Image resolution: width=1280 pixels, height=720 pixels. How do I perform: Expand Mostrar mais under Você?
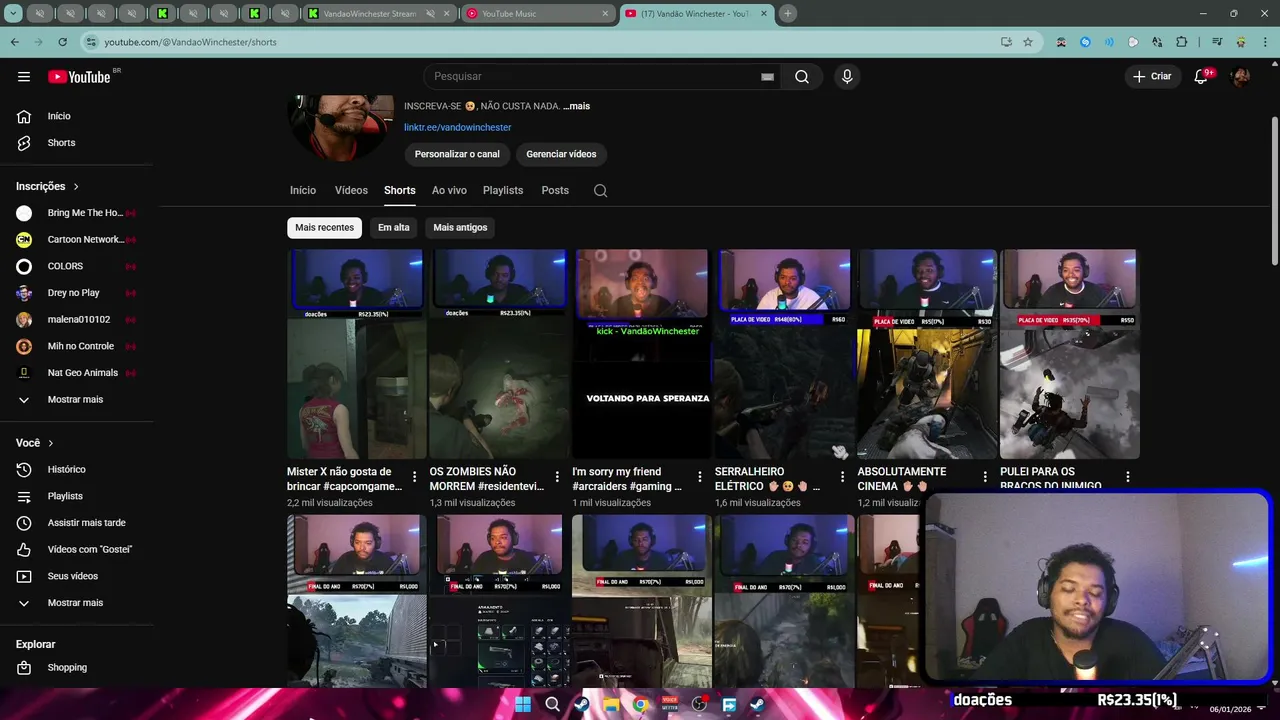pos(77,603)
